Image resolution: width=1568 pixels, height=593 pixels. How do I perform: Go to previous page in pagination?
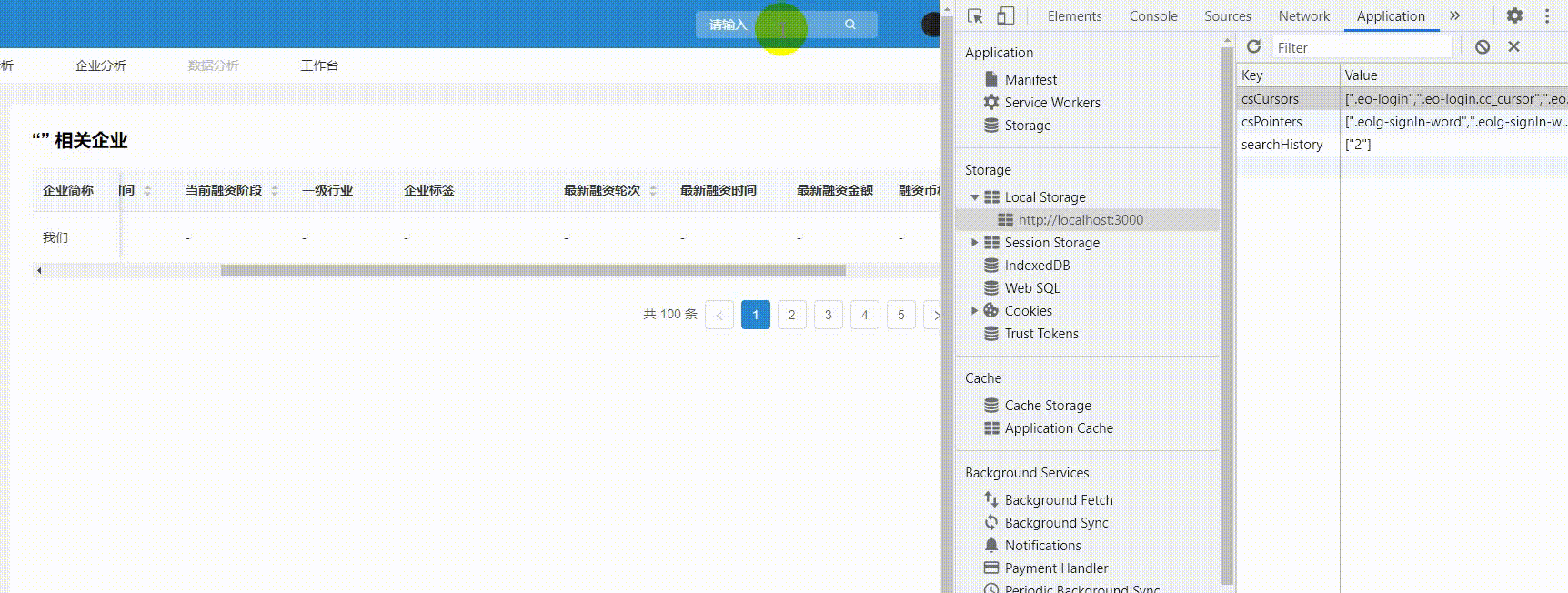point(719,315)
